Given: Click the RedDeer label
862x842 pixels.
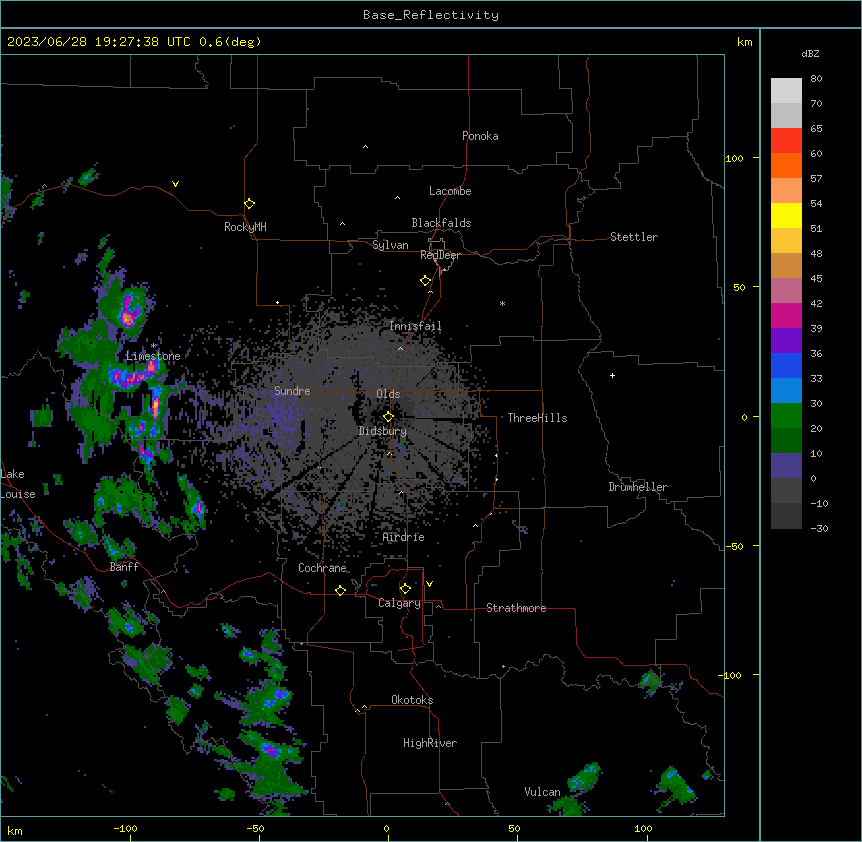Looking at the screenshot, I should 440,255.
